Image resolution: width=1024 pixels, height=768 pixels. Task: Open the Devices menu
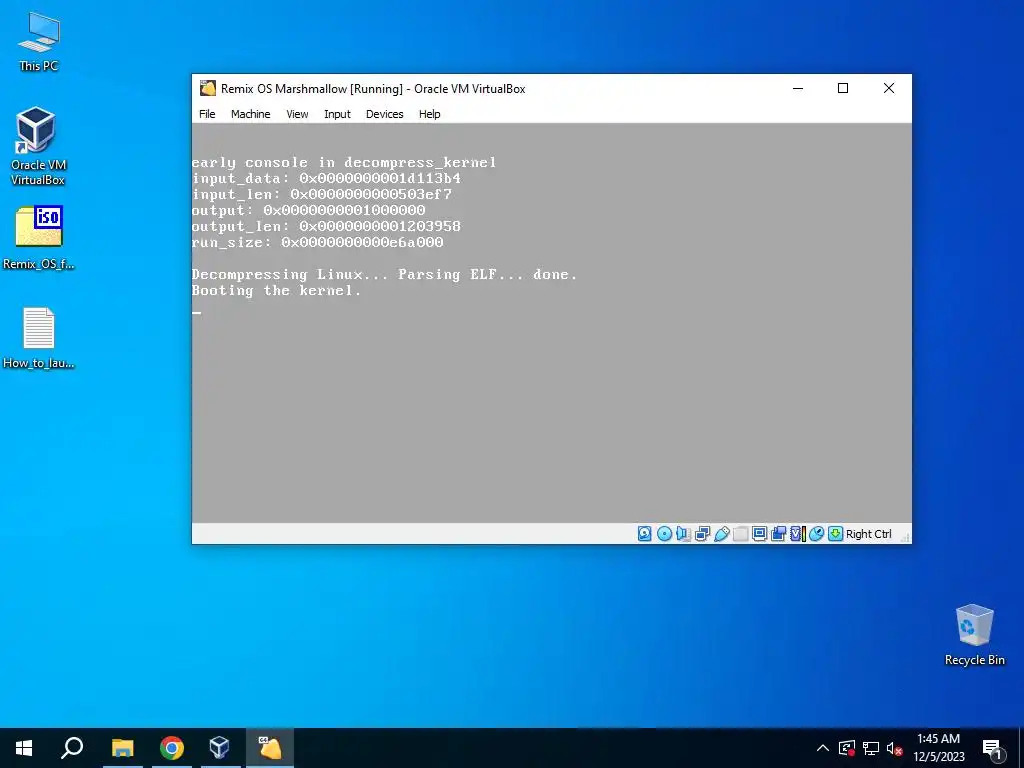[385, 114]
